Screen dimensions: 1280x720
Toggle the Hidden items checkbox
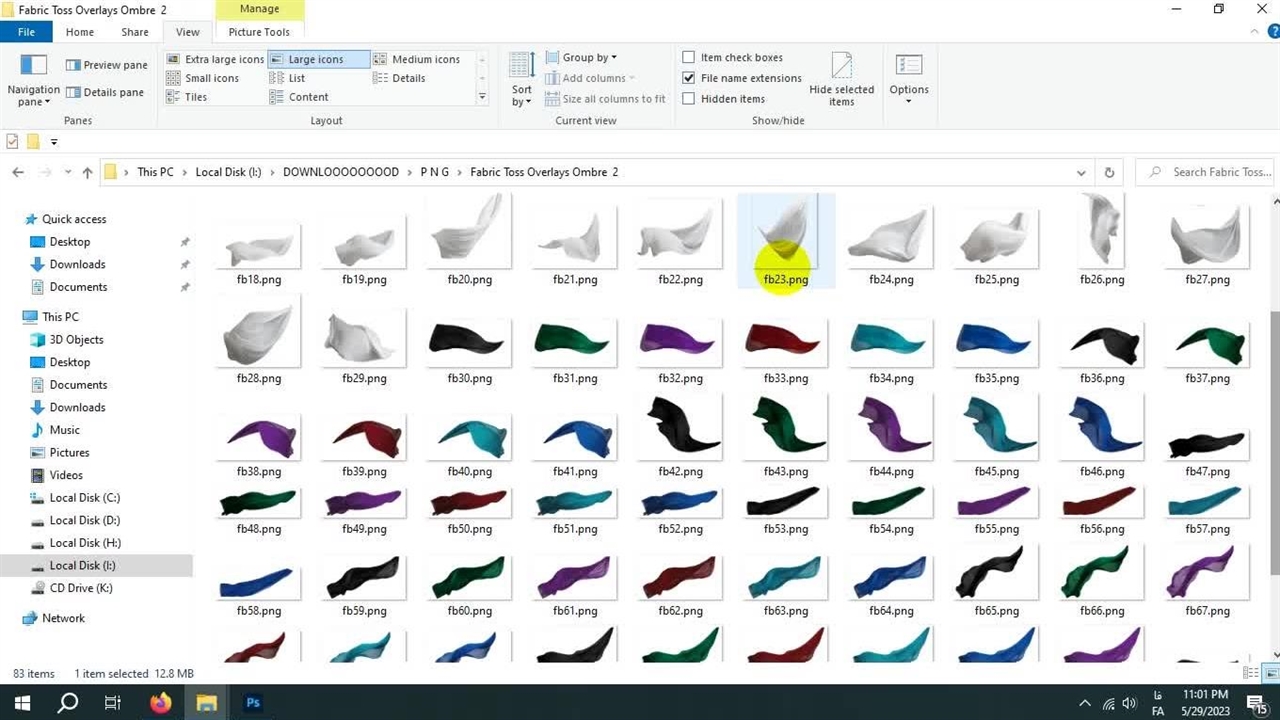click(x=688, y=99)
